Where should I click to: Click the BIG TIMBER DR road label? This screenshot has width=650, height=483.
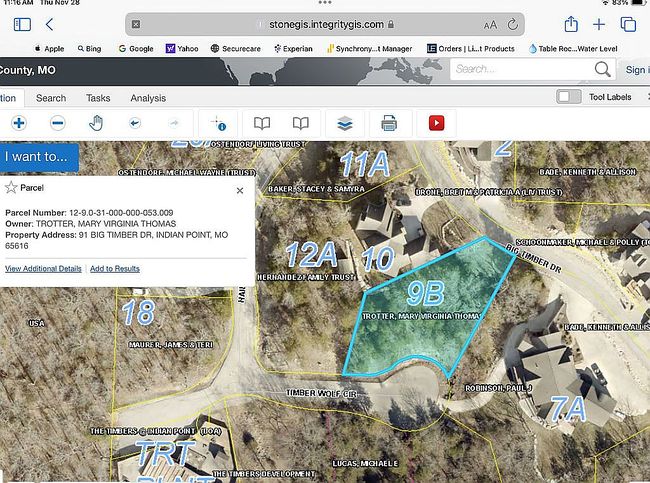[534, 258]
